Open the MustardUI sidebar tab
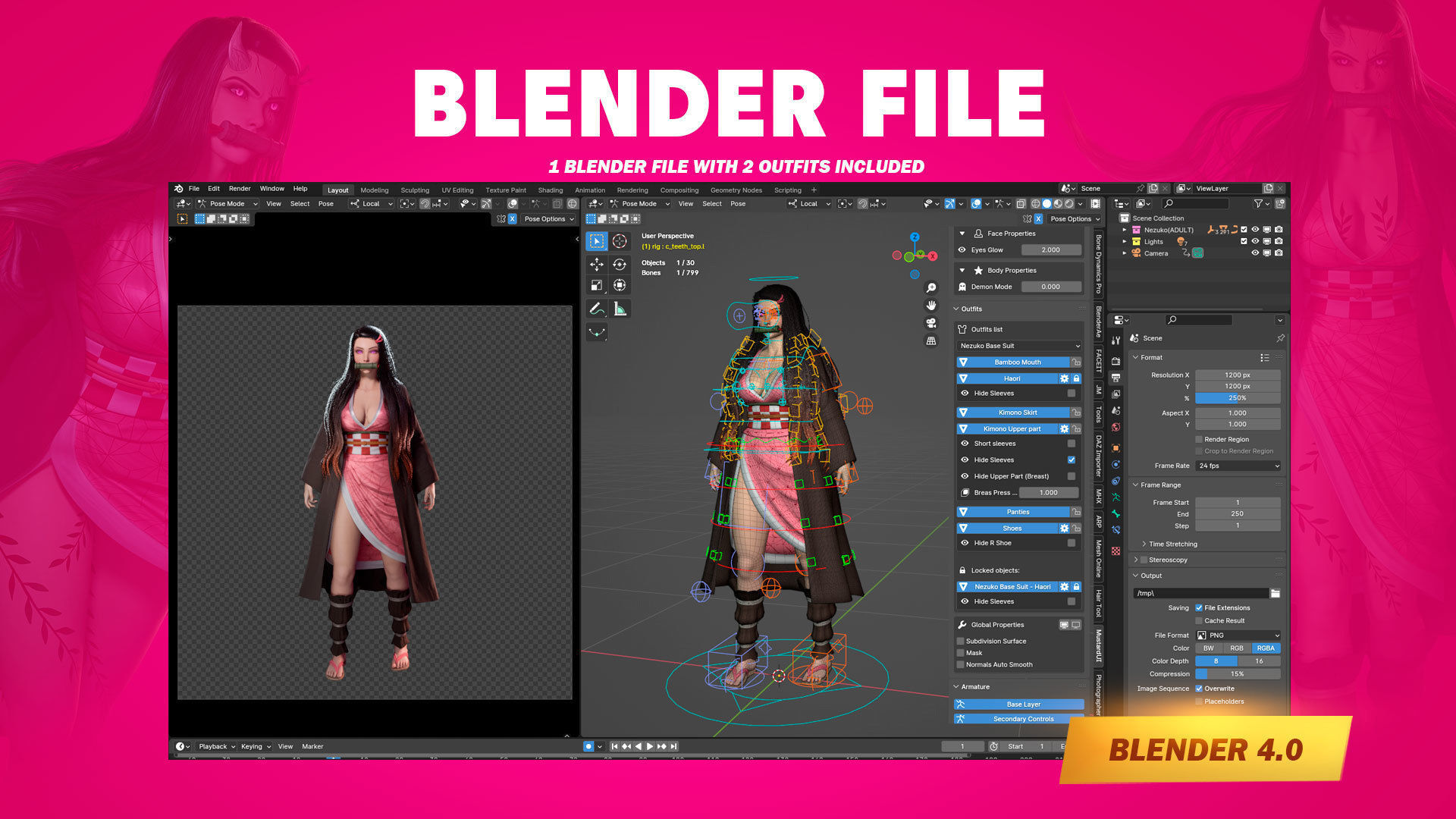This screenshot has width=1456, height=819. point(1098,645)
